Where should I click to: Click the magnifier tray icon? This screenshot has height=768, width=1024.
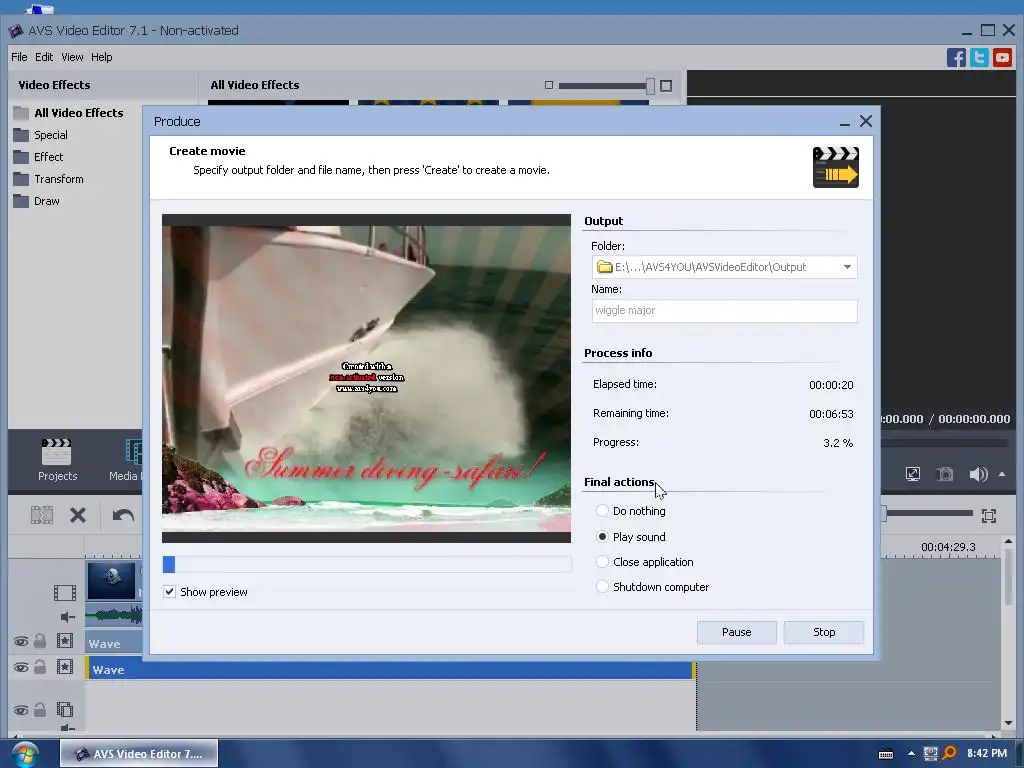[950, 753]
